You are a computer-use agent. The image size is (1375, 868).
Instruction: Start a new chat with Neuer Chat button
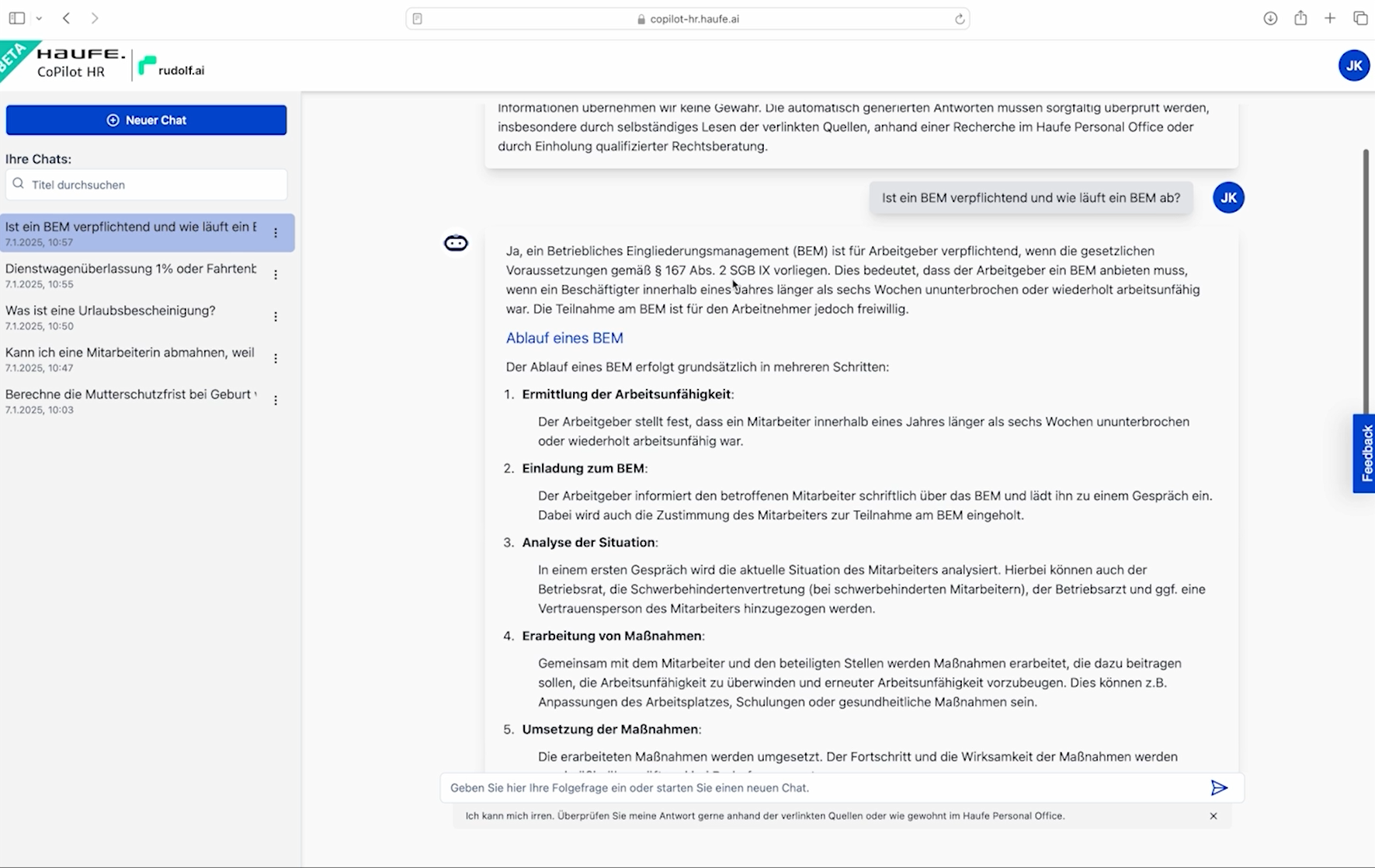tap(146, 120)
